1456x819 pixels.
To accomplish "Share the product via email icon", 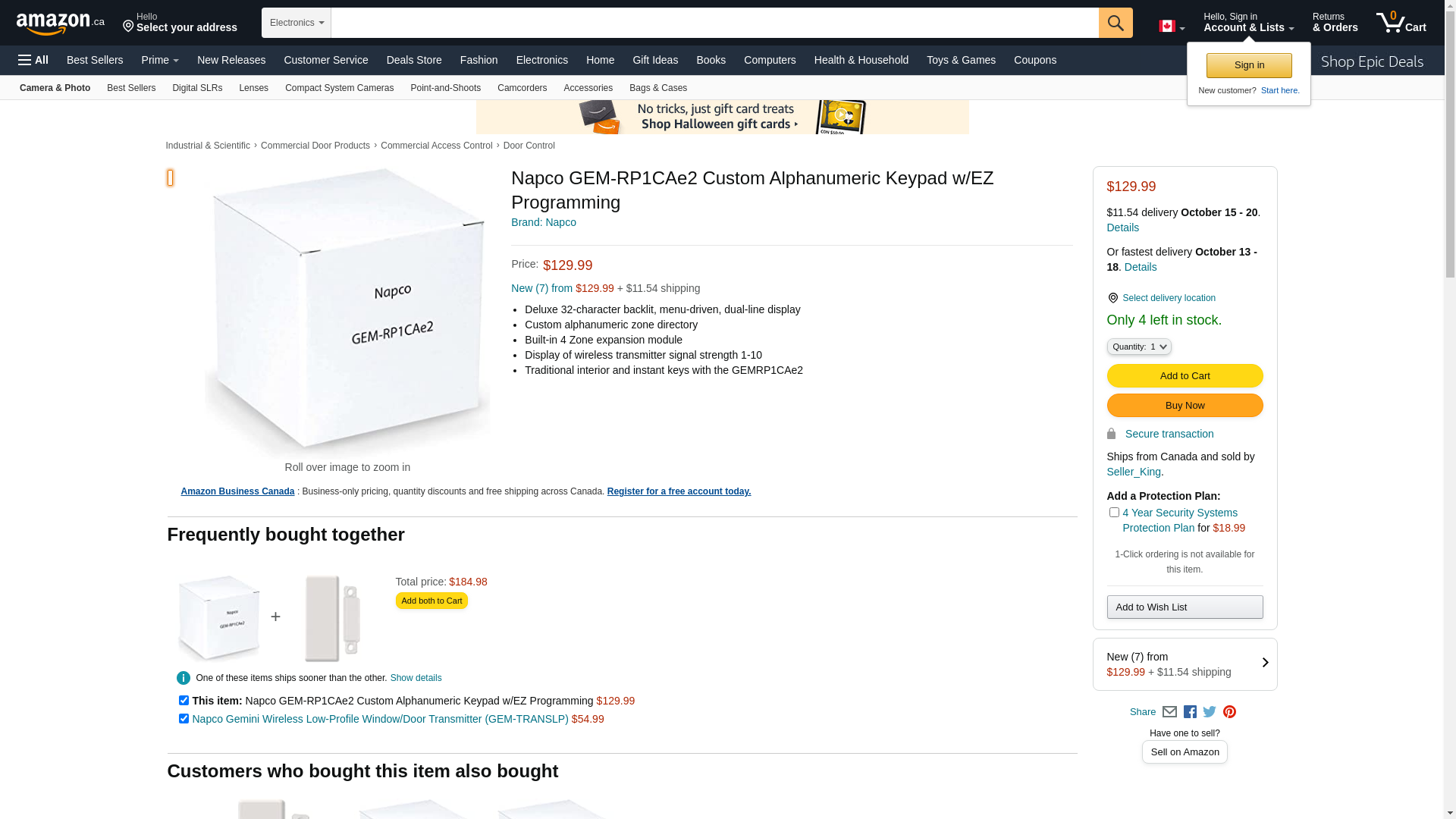I will (1169, 712).
